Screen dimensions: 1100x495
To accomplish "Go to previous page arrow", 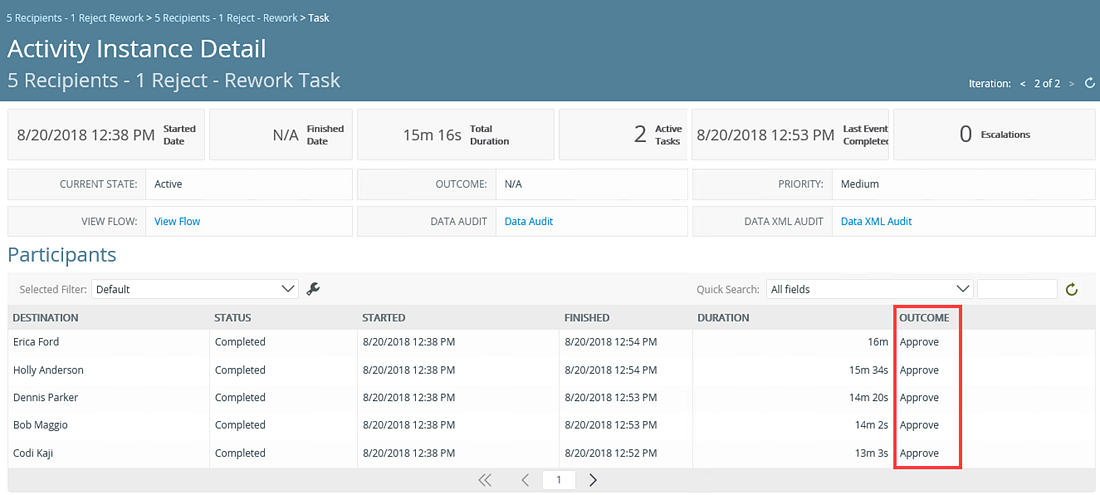I will coord(525,480).
